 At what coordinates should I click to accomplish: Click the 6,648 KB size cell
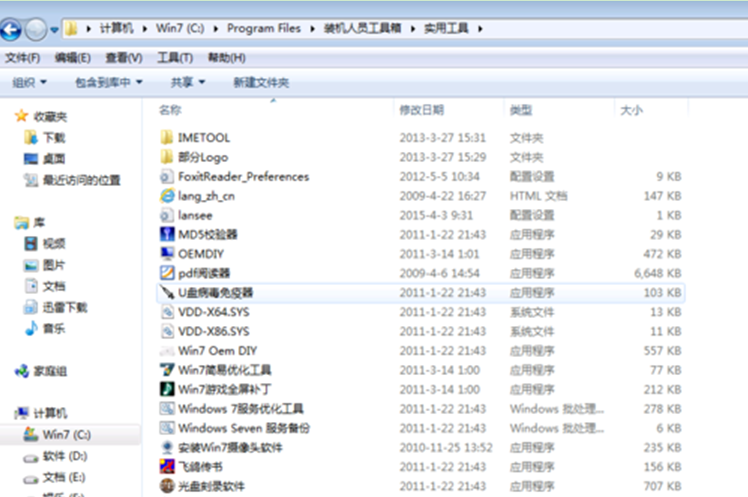[657, 273]
